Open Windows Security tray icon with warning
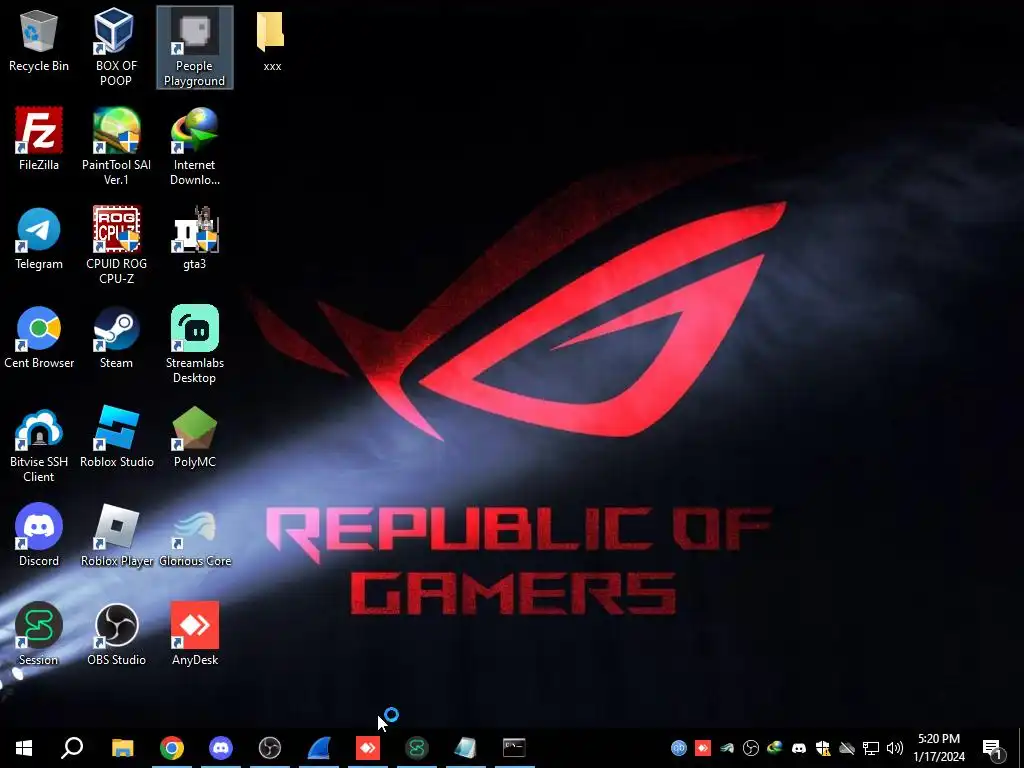Image resolution: width=1024 pixels, height=768 pixels. 823,748
